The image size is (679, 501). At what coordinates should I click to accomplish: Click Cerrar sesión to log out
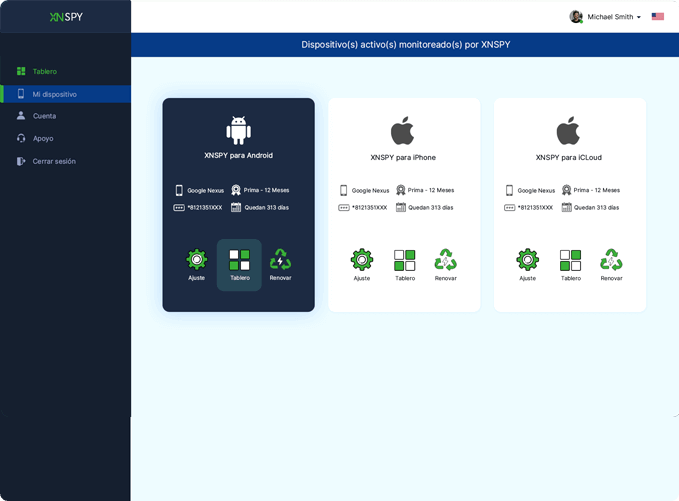[x=54, y=161]
